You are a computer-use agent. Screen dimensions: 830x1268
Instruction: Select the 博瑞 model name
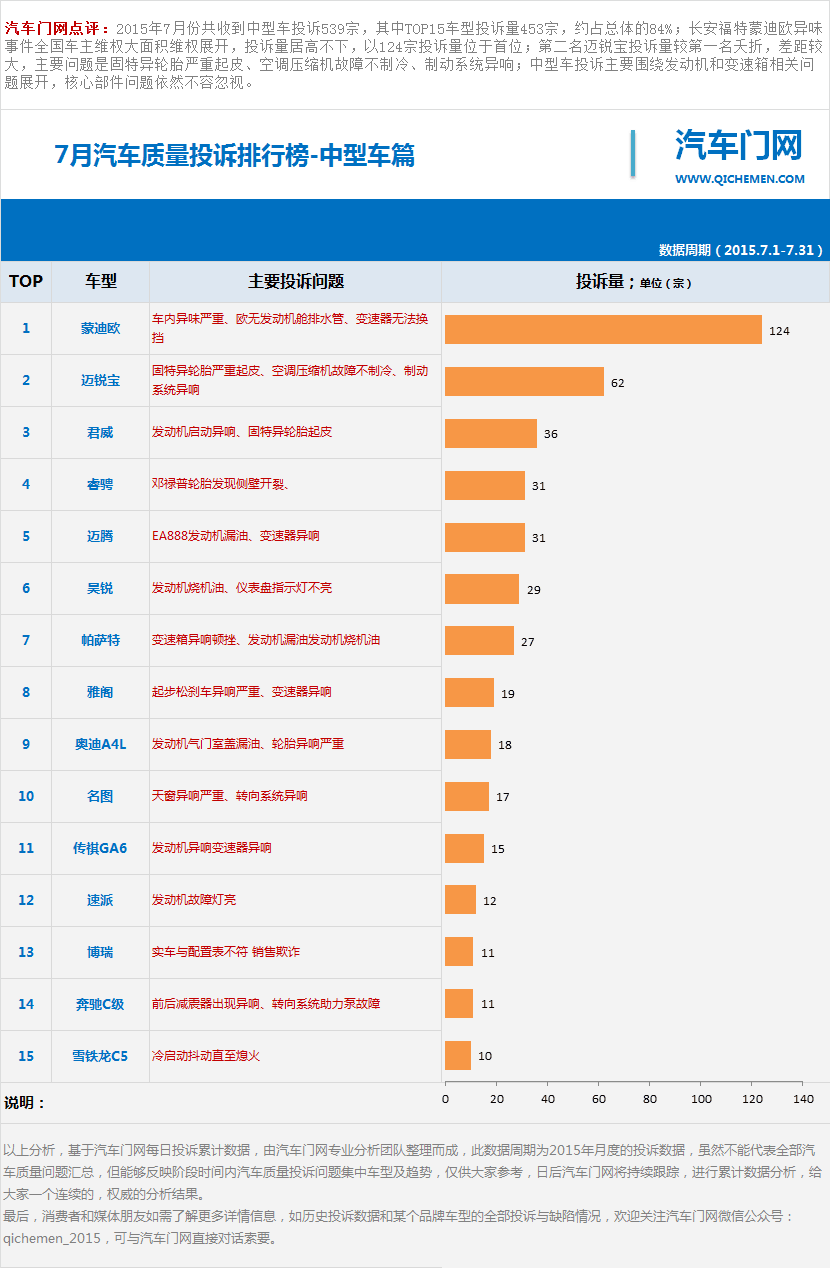pos(100,952)
